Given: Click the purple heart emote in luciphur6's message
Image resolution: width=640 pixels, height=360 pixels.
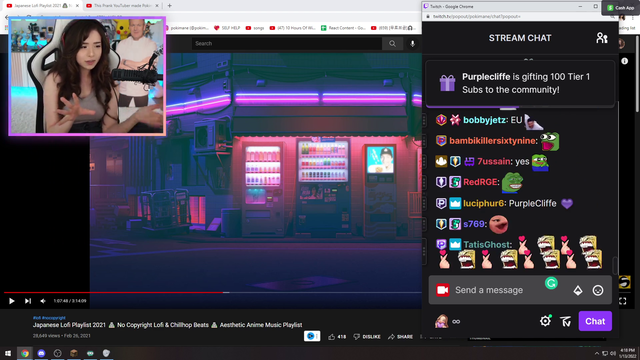Looking at the screenshot, I should 567,203.
